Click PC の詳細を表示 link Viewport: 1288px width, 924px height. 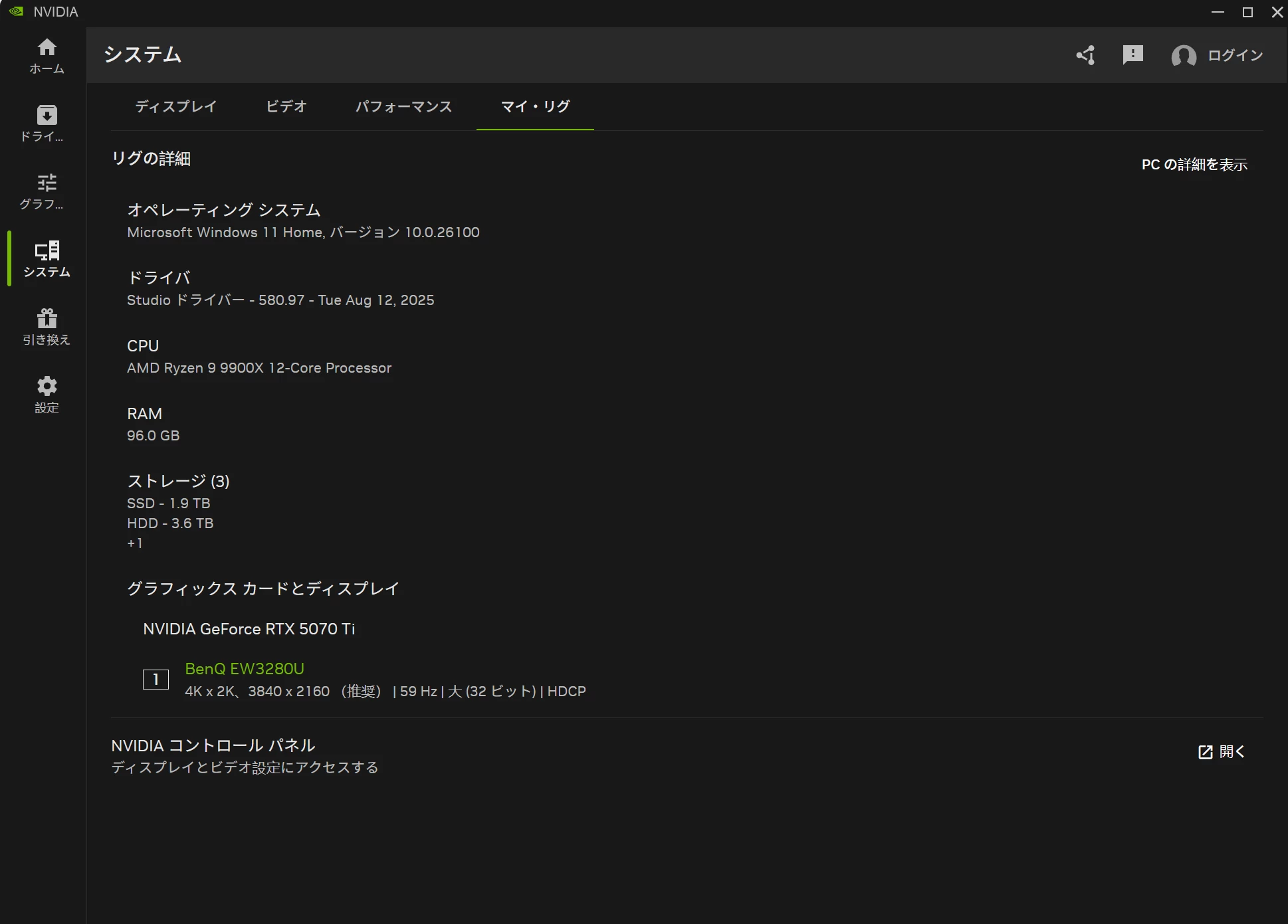tap(1194, 165)
